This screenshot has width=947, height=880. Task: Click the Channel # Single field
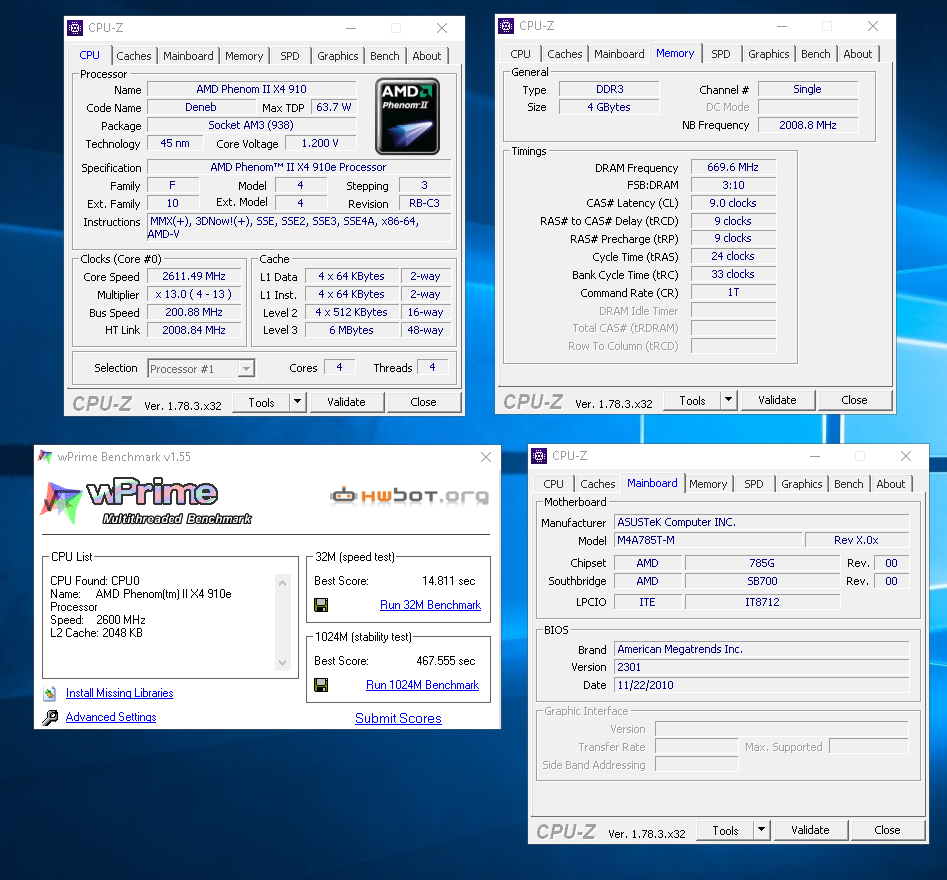pos(808,89)
